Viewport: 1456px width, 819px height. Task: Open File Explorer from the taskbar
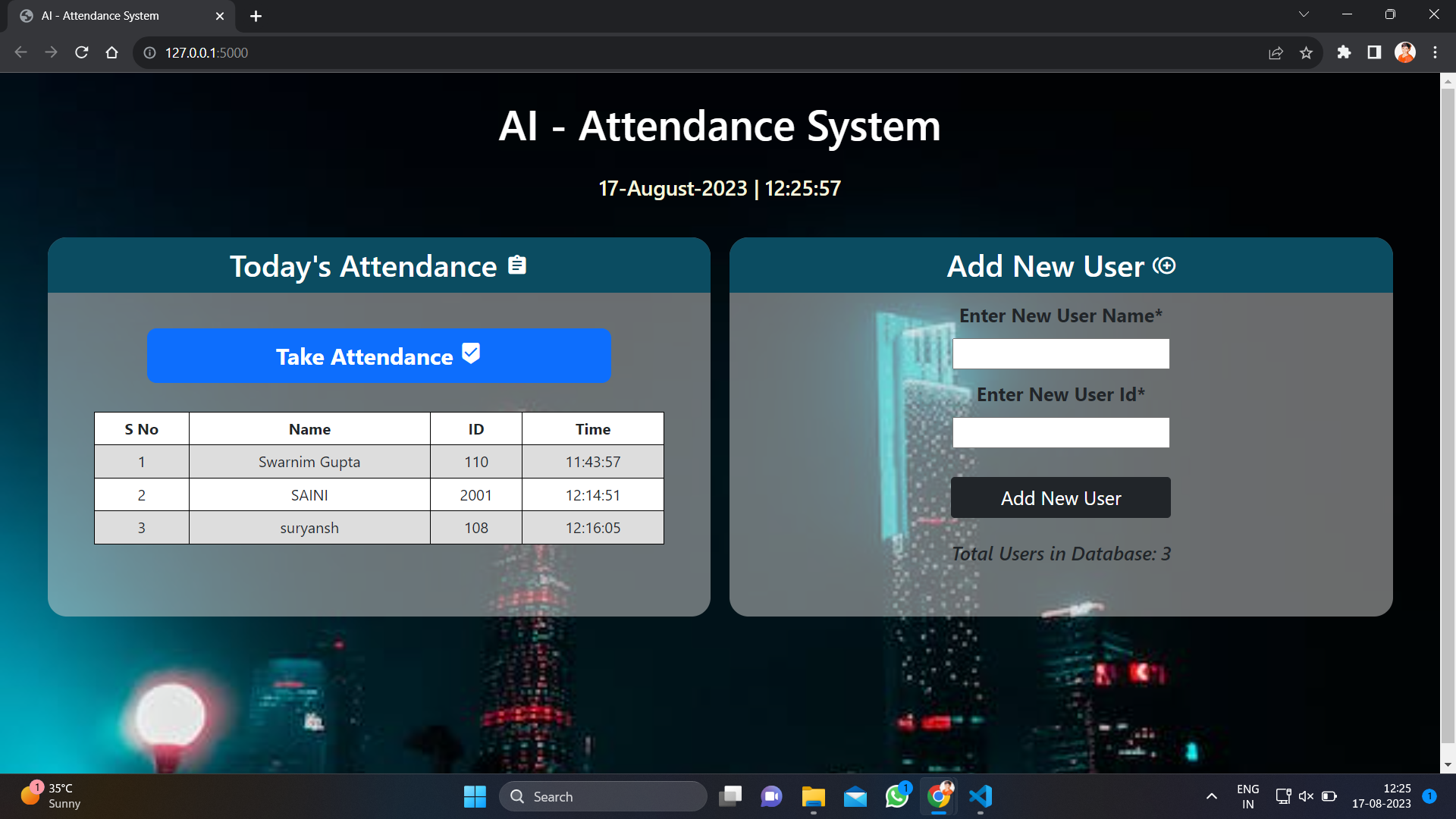point(813,796)
